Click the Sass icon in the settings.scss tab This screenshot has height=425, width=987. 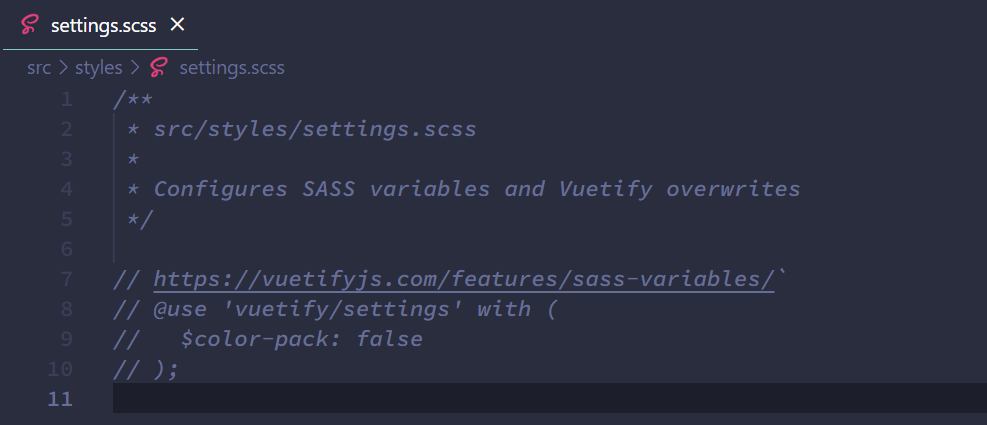30,25
